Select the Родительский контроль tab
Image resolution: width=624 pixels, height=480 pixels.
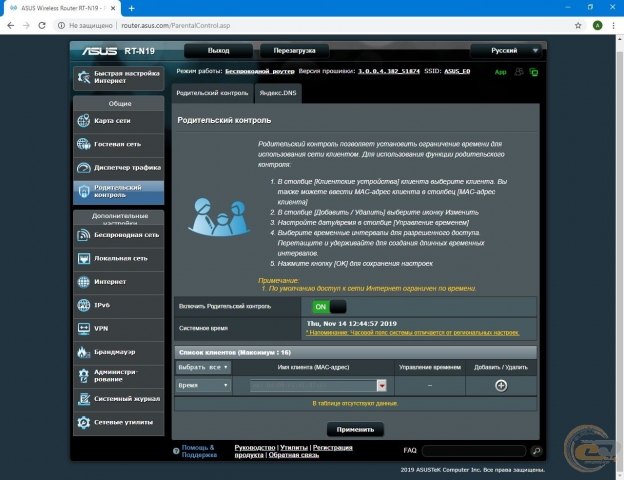click(x=212, y=93)
